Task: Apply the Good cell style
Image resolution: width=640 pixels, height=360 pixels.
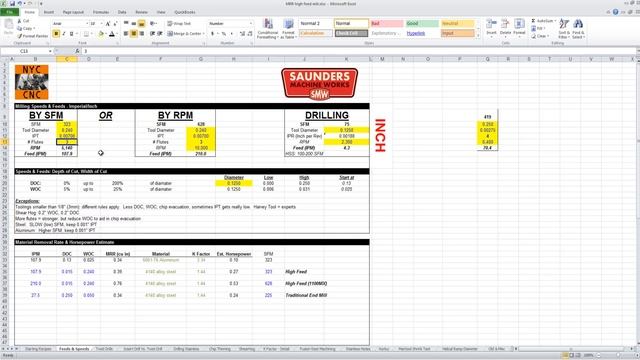Action: (422, 24)
